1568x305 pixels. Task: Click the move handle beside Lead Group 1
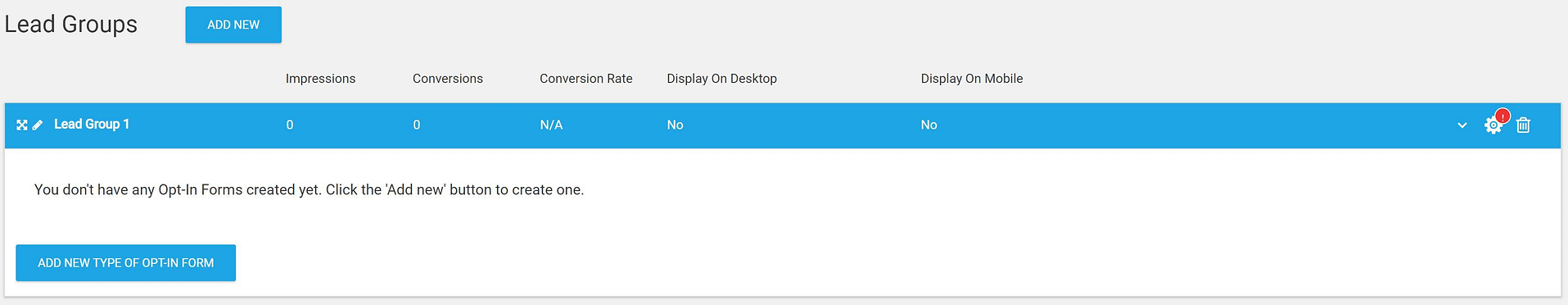pos(22,125)
